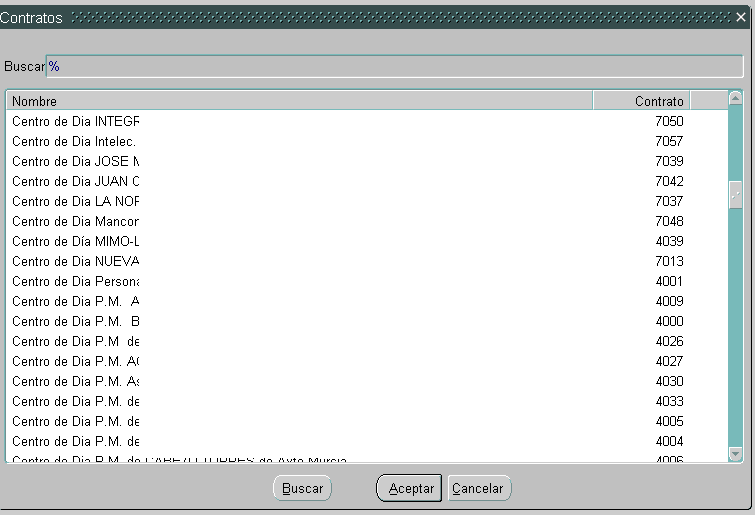Screen dimensions: 755x515
Task: Click the Cancelar button
Action: pos(479,488)
